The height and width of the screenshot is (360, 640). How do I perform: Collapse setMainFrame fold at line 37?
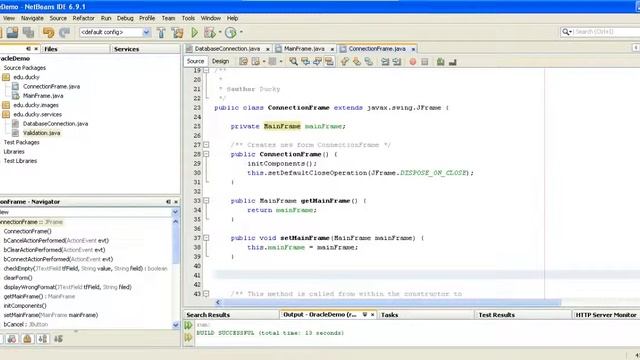[206, 238]
